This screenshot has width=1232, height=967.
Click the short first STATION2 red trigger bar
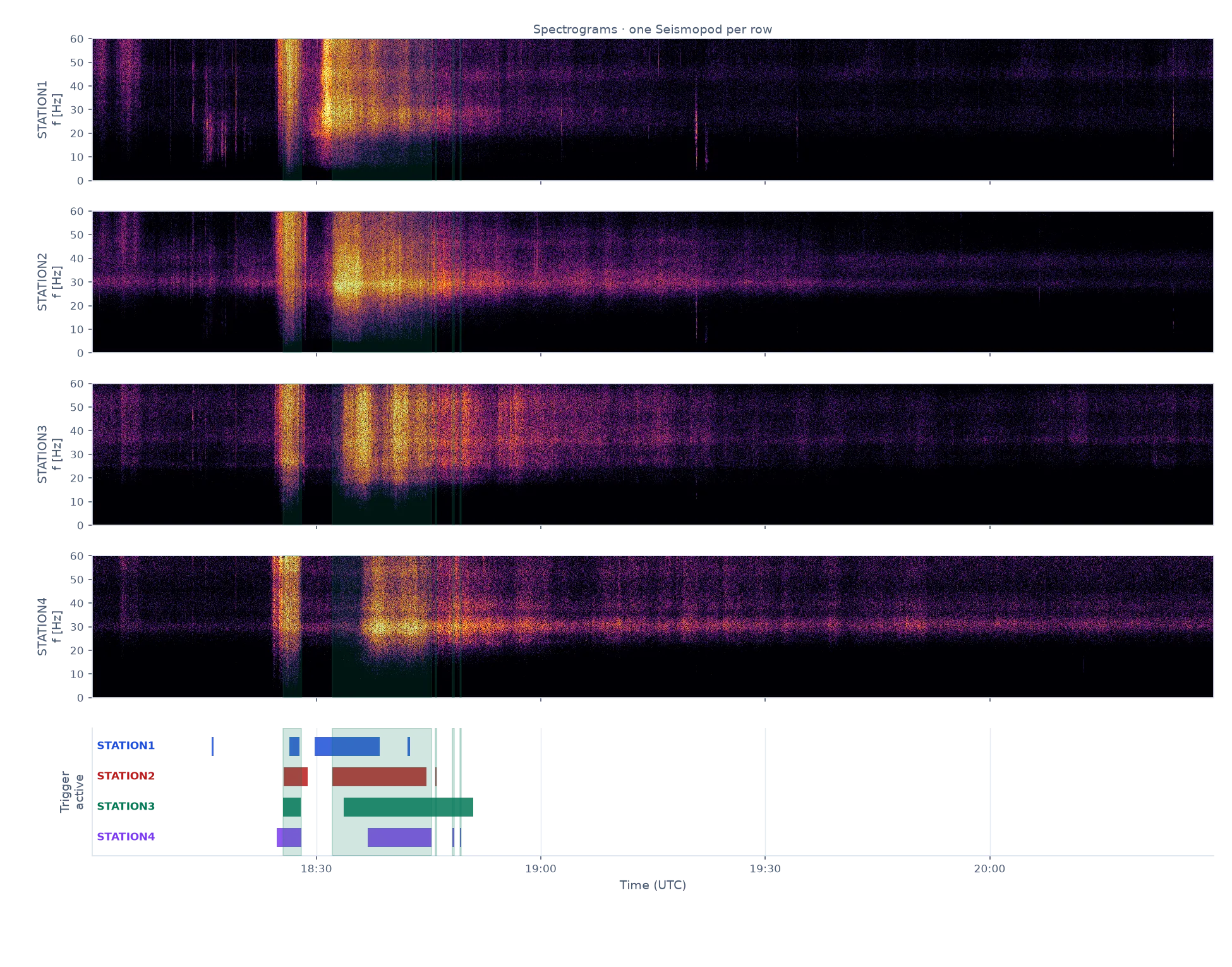296,777
